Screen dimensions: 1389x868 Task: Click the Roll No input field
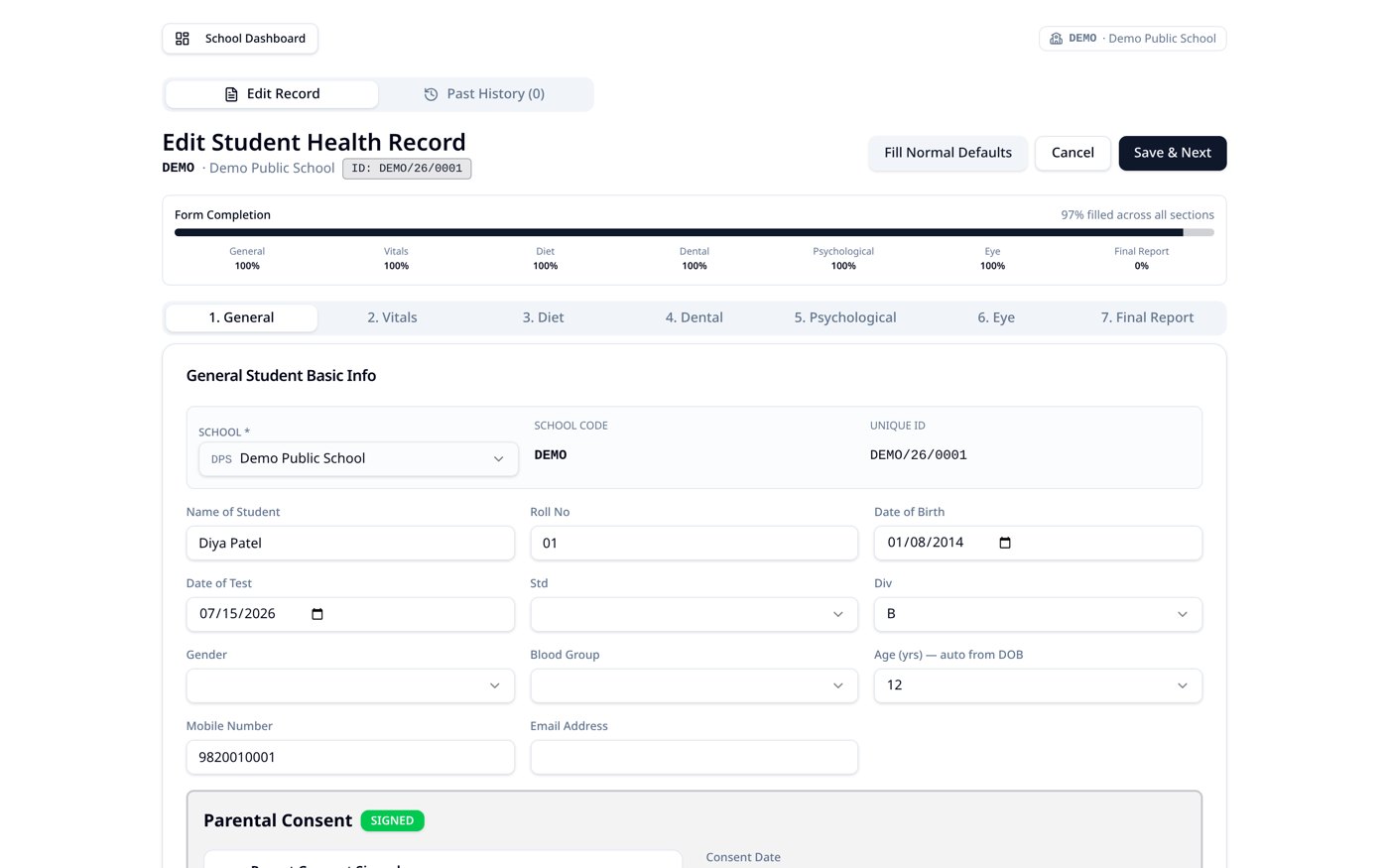(694, 543)
